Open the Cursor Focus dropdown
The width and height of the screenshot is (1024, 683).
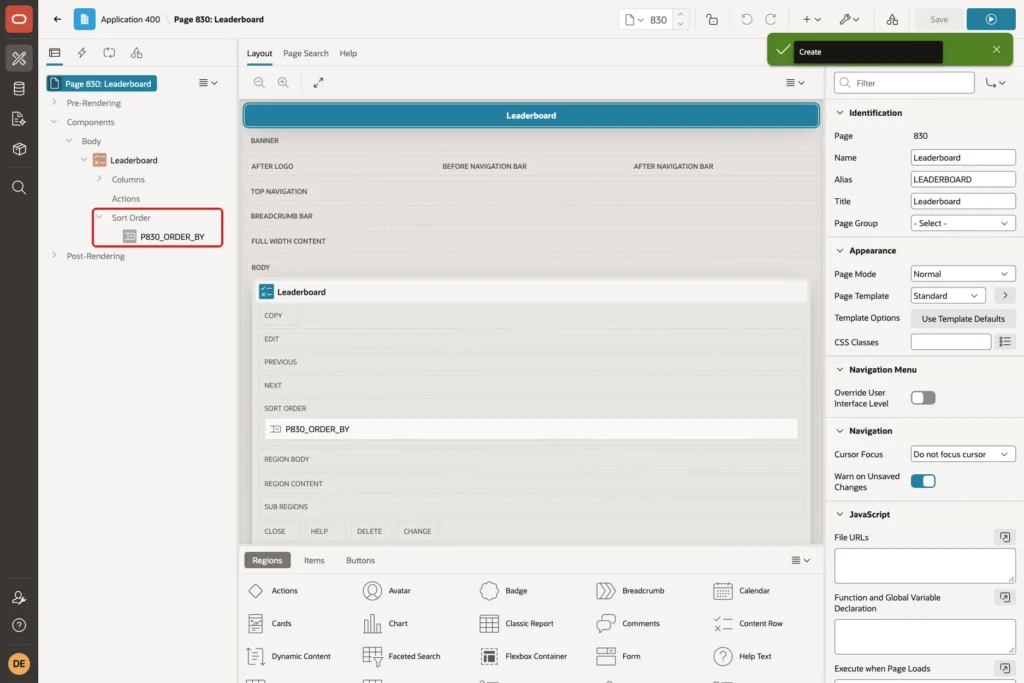click(x=963, y=454)
